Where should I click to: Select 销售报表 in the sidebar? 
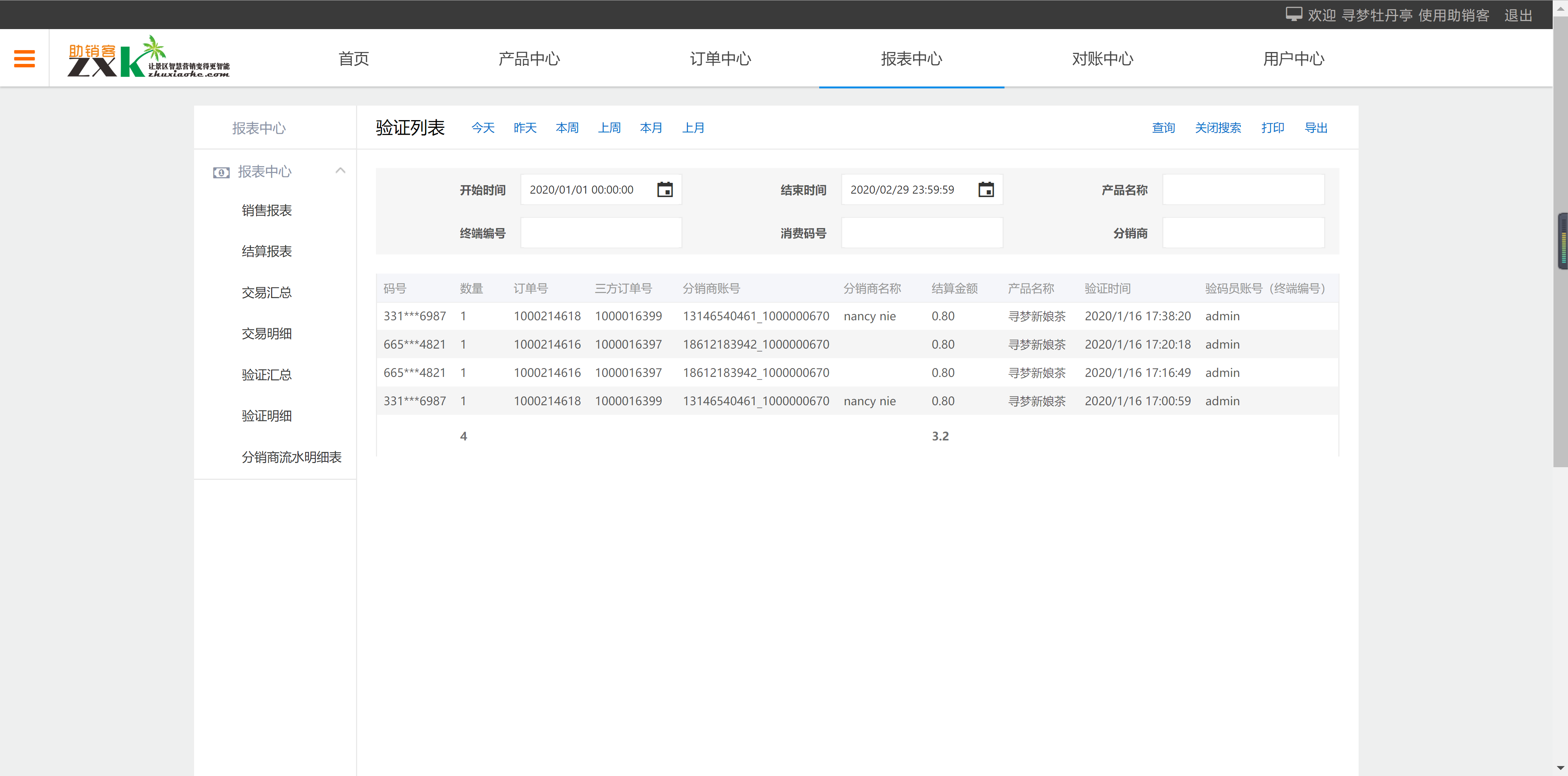pos(266,210)
